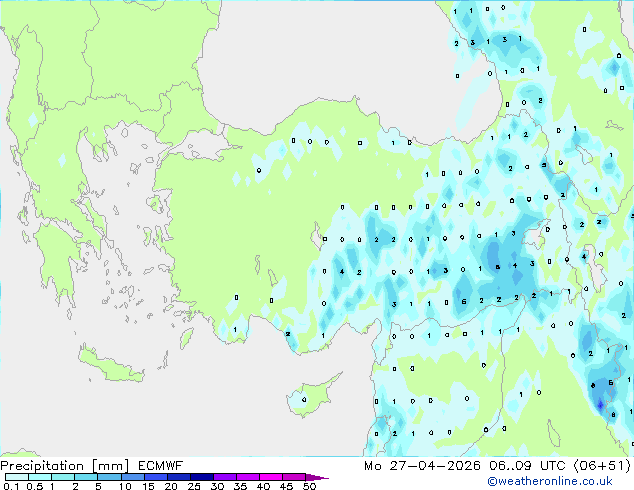Select the 25–30 mm legend swatch
This screenshot has height=490, width=634.
tap(201, 477)
